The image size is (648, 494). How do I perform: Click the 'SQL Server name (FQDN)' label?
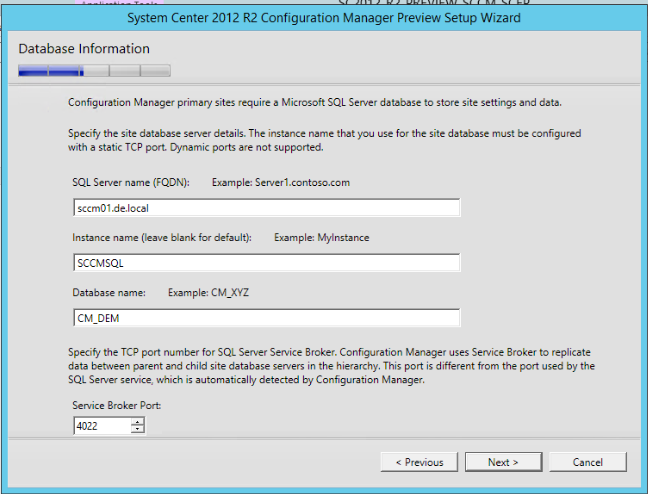(124, 183)
